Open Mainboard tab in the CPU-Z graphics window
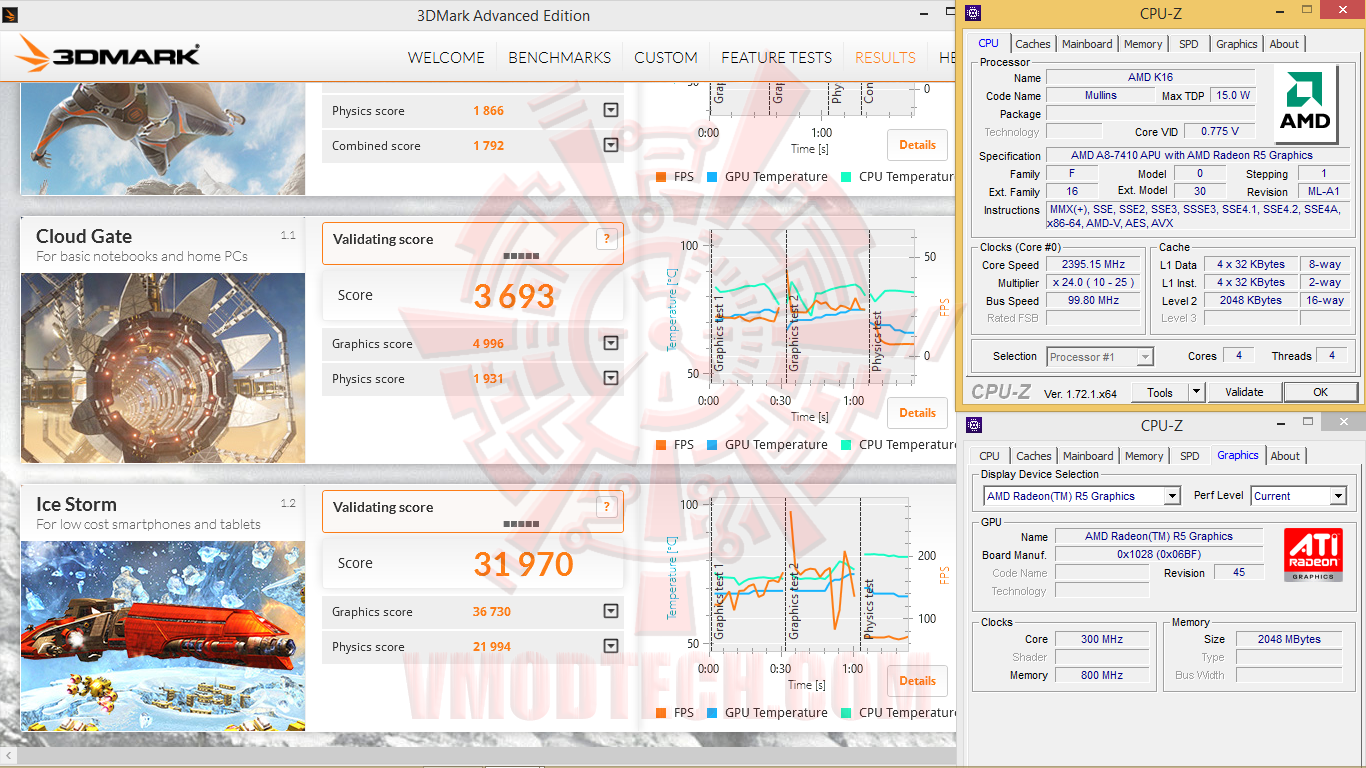This screenshot has height=768, width=1366. click(x=1088, y=456)
